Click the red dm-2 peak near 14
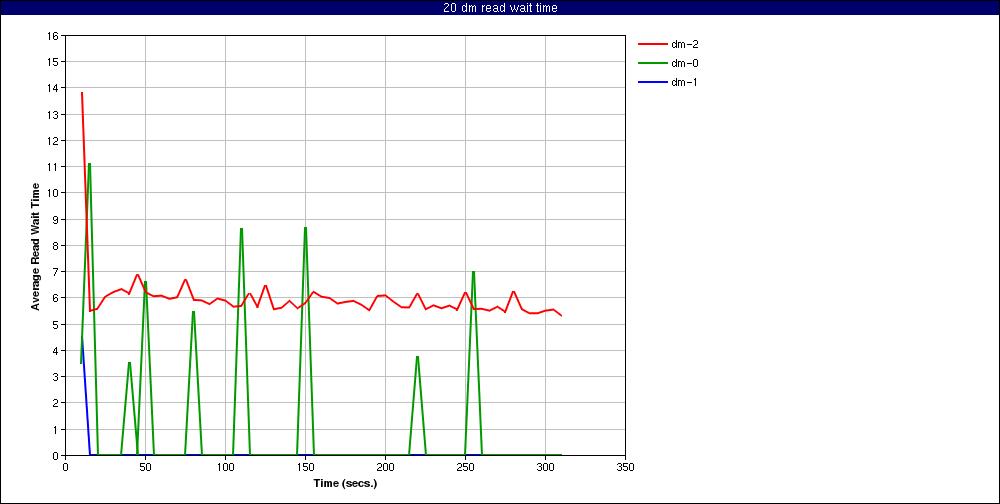The height and width of the screenshot is (504, 1000). pos(82,93)
